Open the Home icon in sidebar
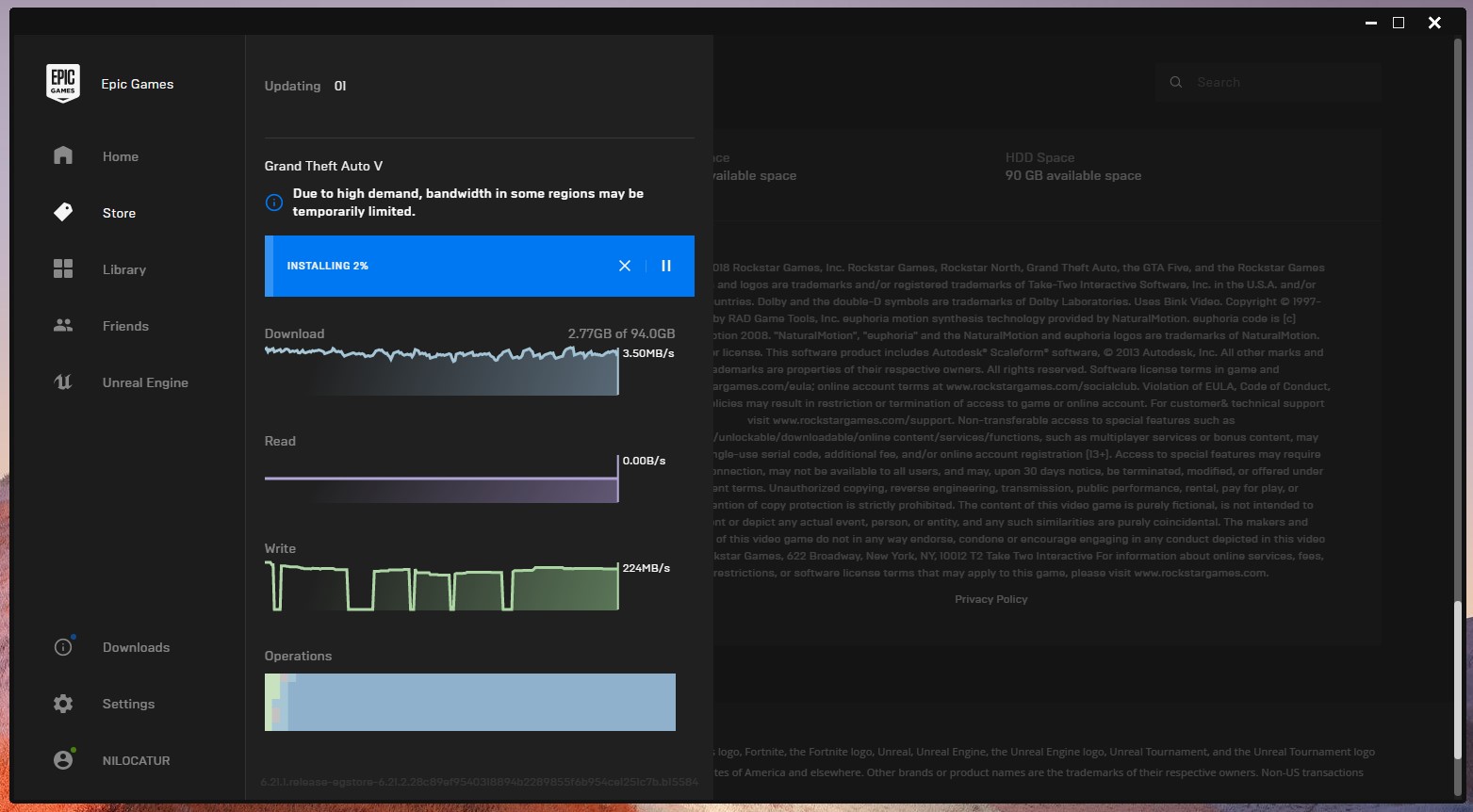1473x812 pixels. (x=63, y=155)
